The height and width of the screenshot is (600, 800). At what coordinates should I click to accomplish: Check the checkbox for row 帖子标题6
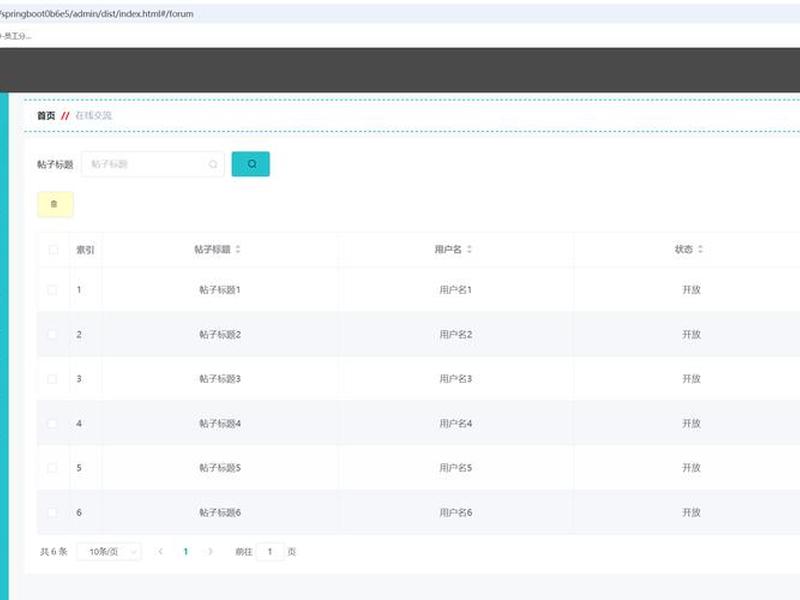coord(52,512)
